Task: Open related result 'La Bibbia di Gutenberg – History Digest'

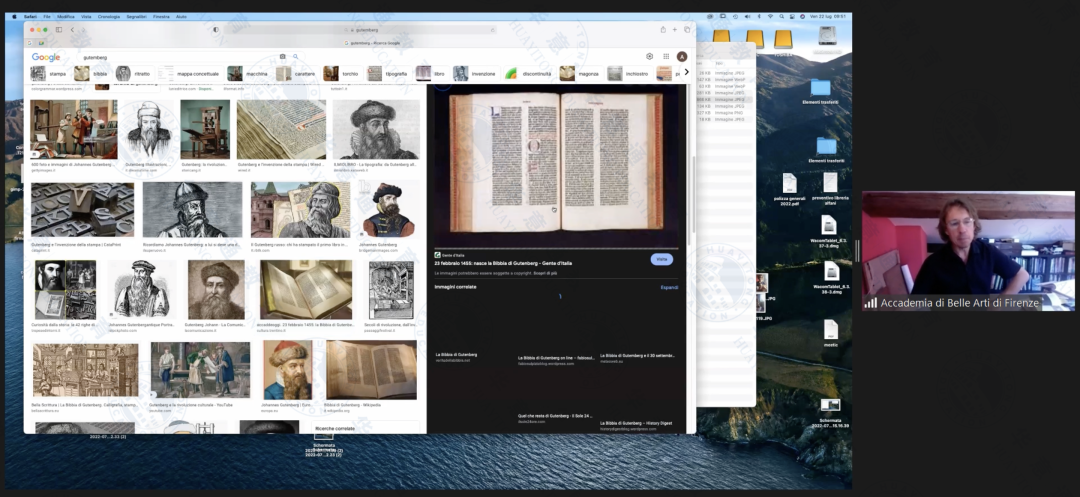Action: point(636,423)
